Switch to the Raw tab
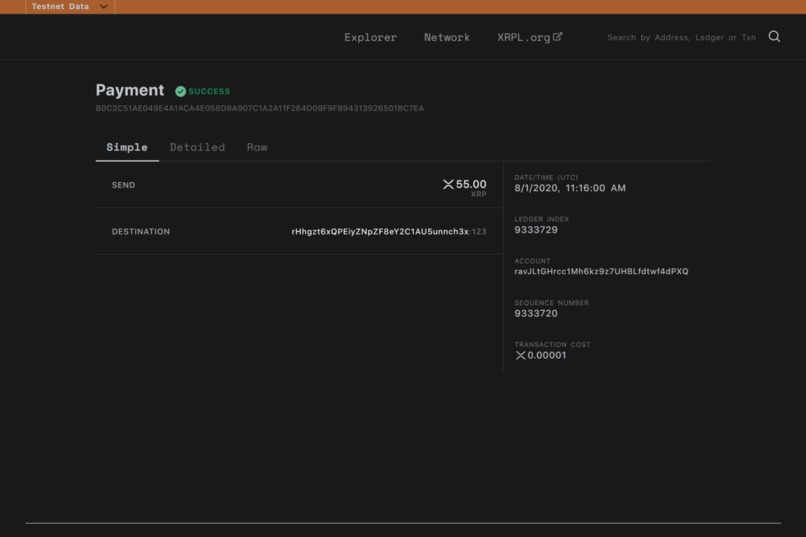806x537 pixels. click(257, 147)
